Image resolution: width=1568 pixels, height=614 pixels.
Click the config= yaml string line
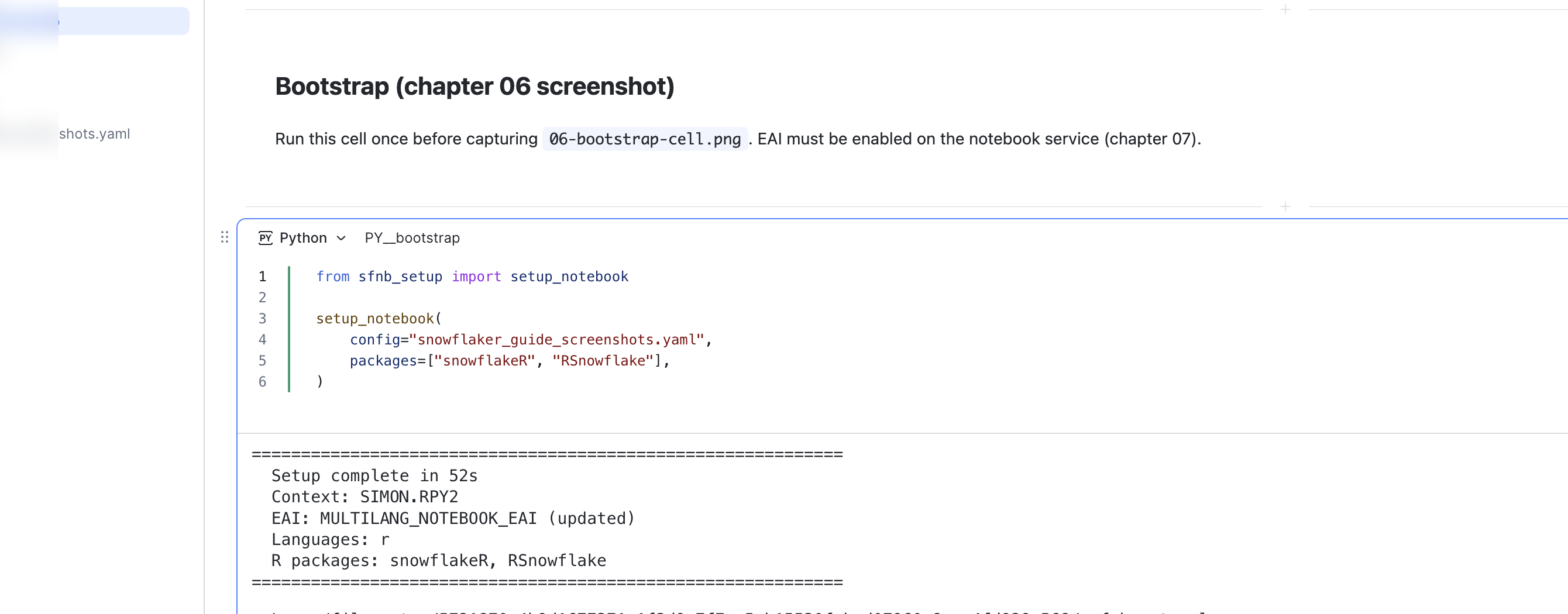[531, 340]
